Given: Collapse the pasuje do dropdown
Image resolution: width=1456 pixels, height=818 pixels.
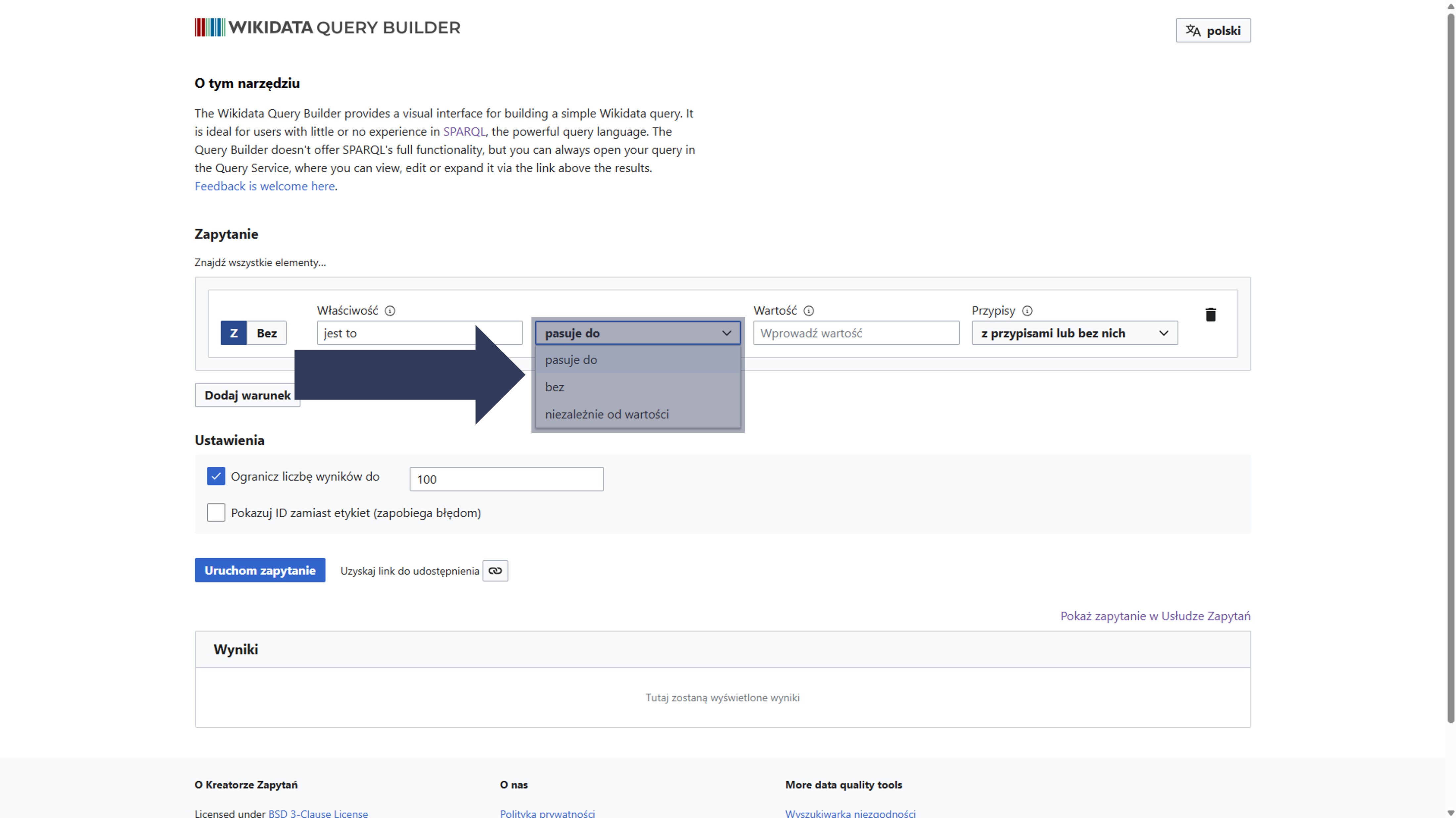Looking at the screenshot, I should (638, 333).
